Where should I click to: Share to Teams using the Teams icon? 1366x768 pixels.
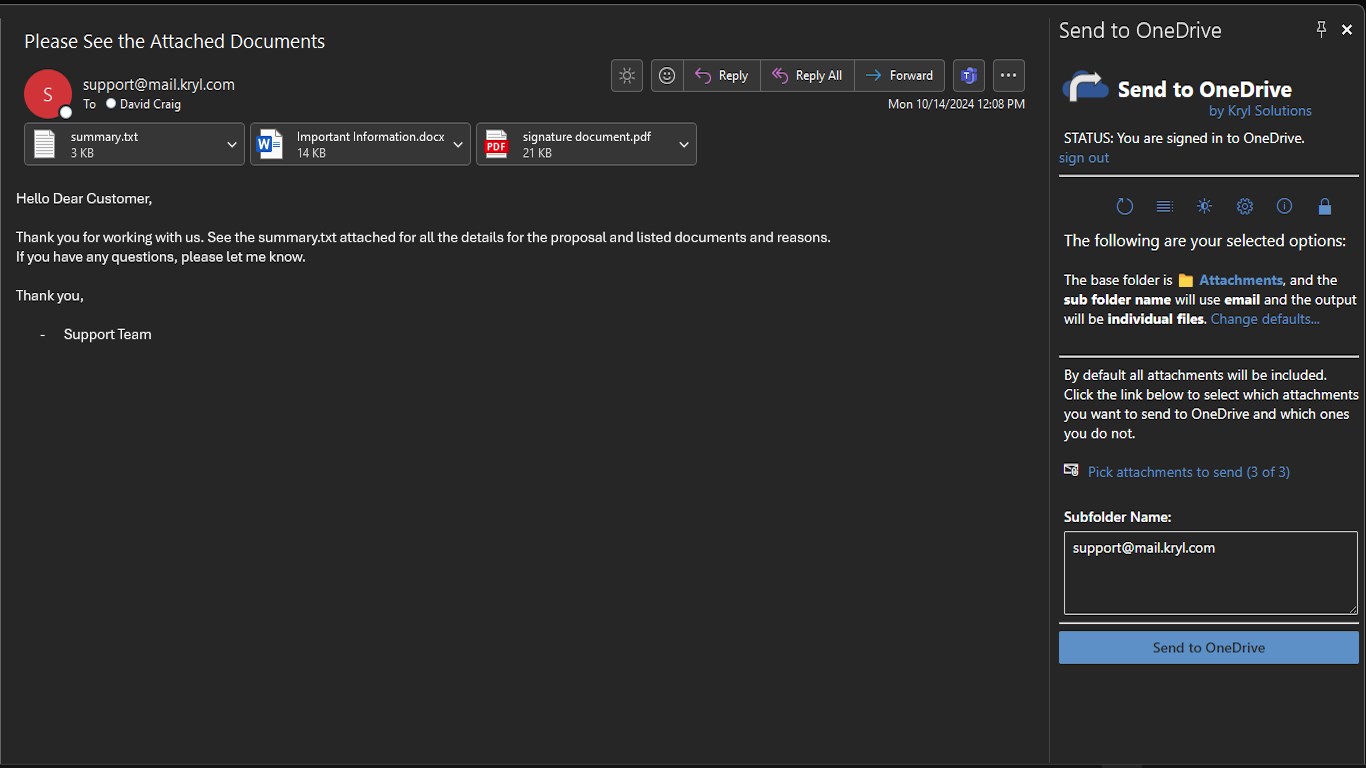point(968,75)
